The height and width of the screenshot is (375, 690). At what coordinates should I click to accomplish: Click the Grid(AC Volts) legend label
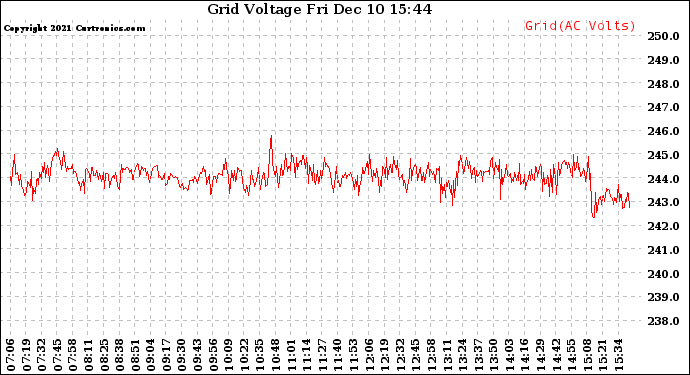tap(580, 26)
